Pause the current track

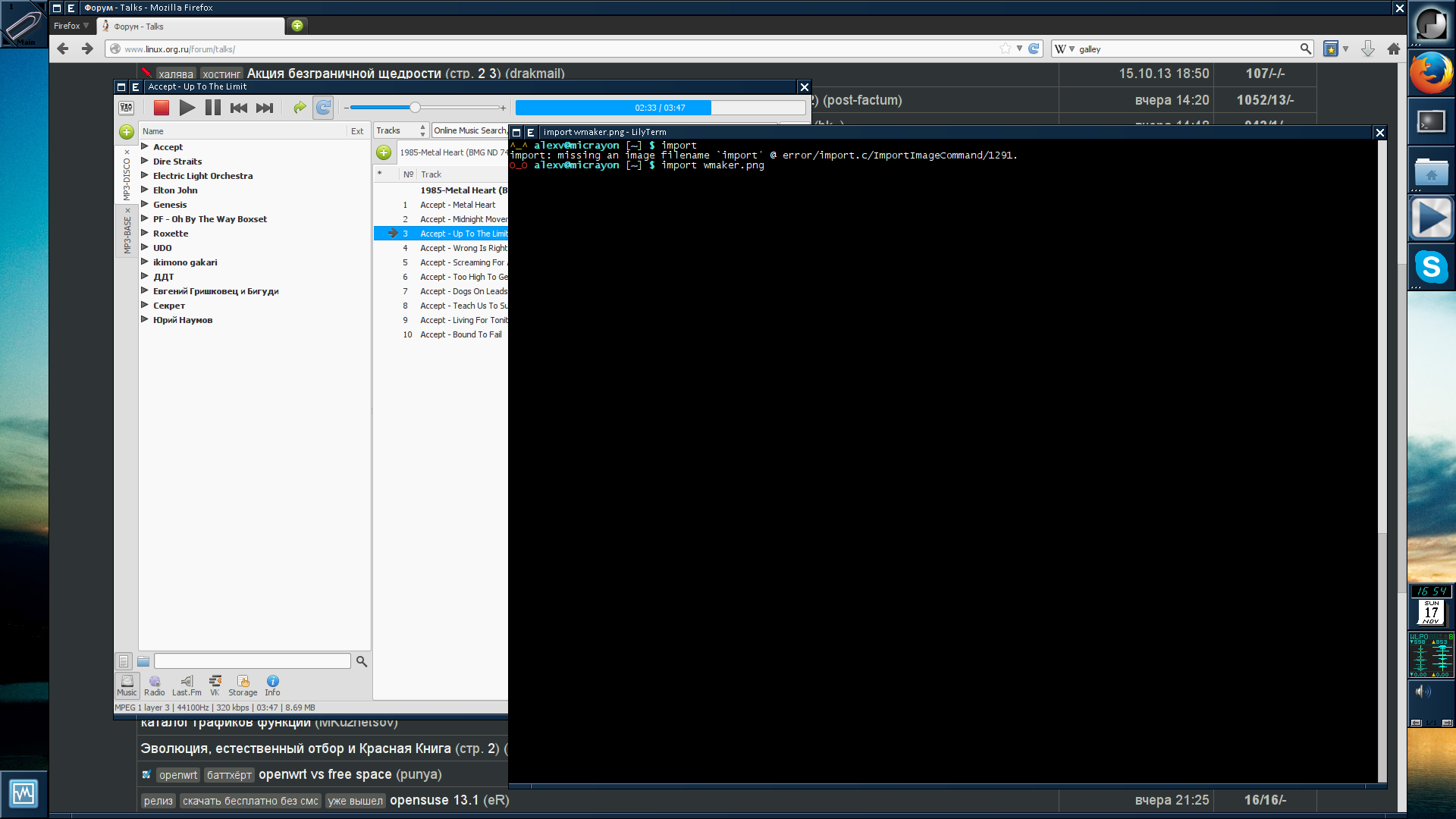pos(213,108)
